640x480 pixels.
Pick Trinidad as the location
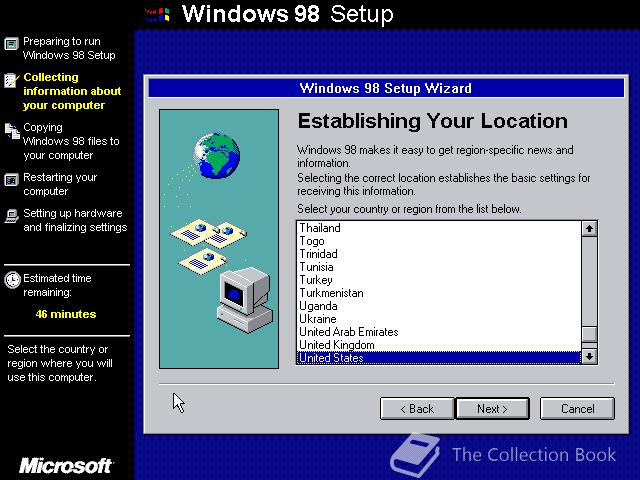click(439, 254)
